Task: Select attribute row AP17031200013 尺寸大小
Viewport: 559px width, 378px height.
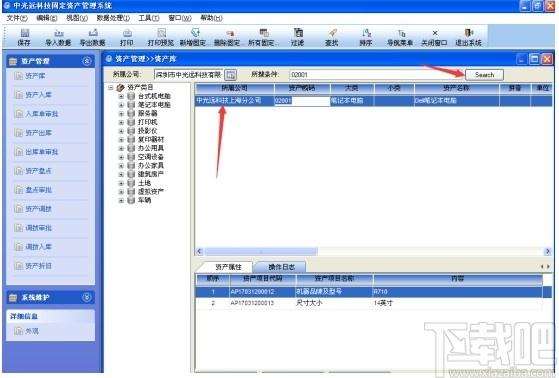Action: pyautogui.click(x=369, y=303)
